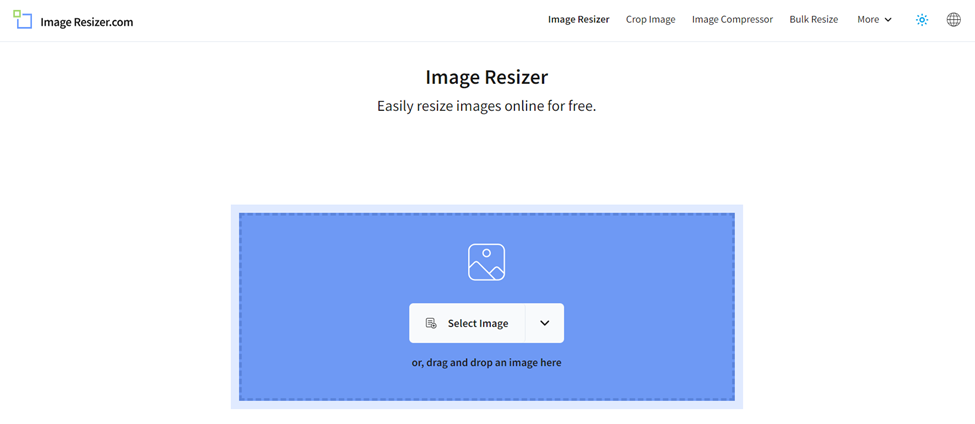Toggle the light/dark theme sun icon
This screenshot has width=975, height=424.
(x=922, y=20)
